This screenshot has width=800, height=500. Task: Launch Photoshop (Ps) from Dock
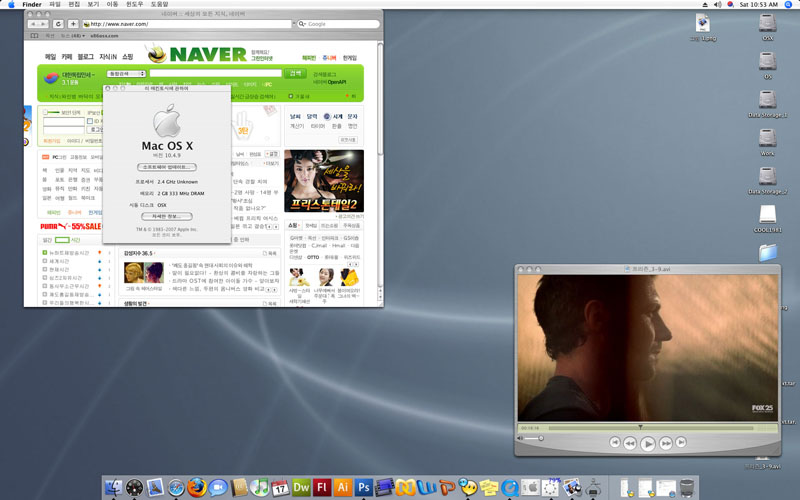364,488
